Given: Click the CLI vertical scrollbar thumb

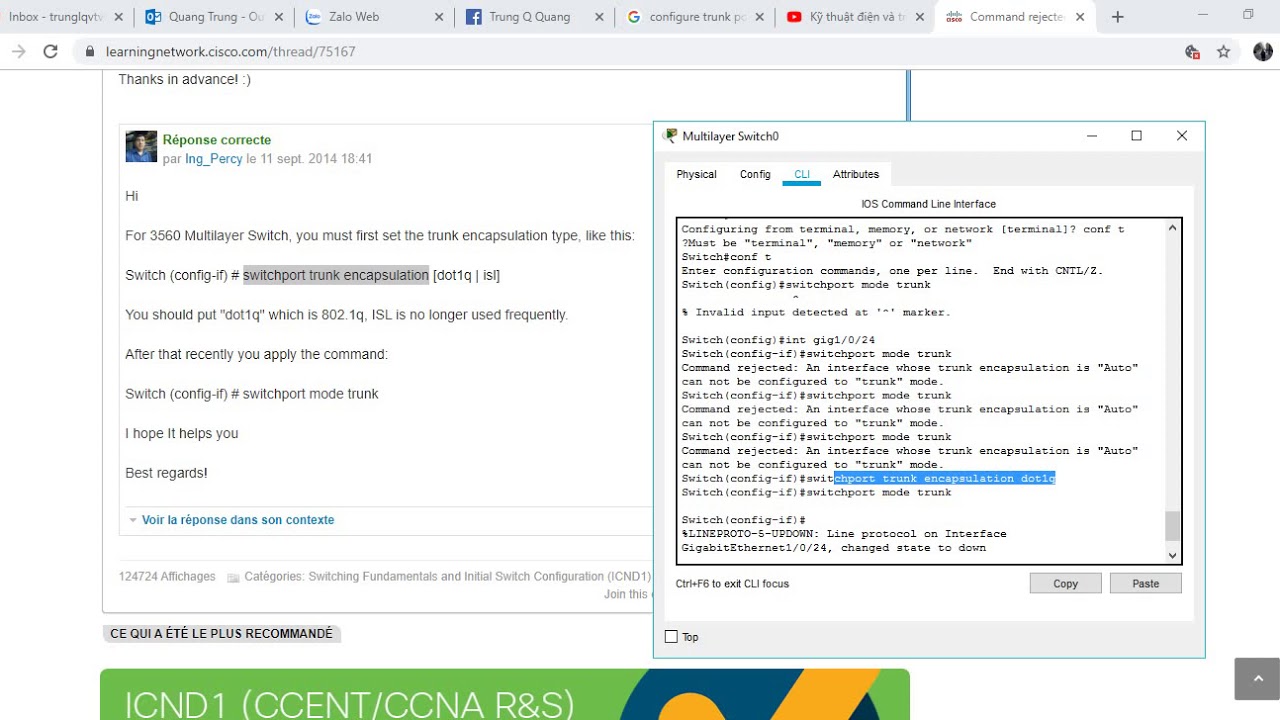Looking at the screenshot, I should pyautogui.click(x=1173, y=526).
